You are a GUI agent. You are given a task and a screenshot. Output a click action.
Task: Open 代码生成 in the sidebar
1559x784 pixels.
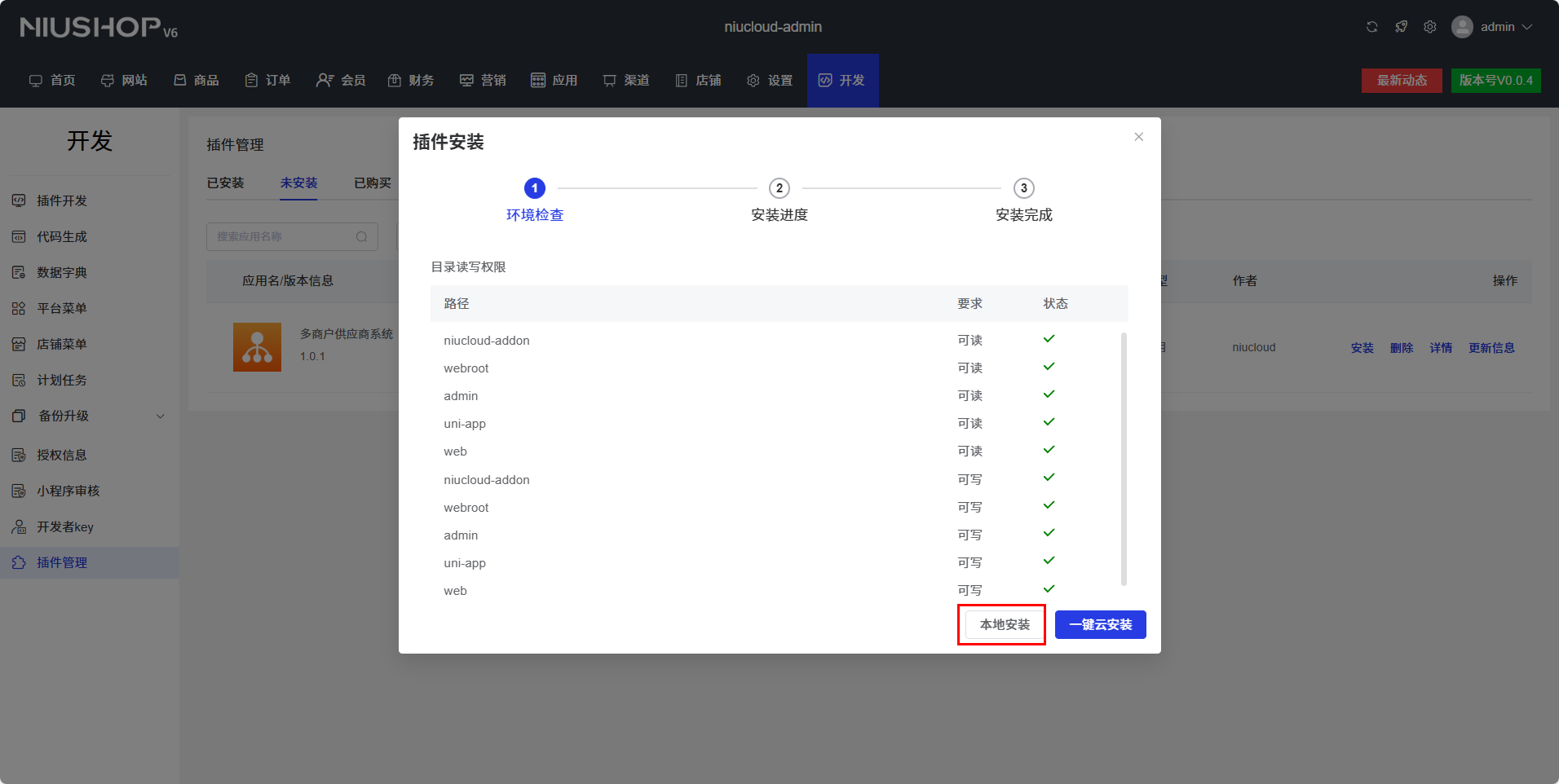click(62, 236)
